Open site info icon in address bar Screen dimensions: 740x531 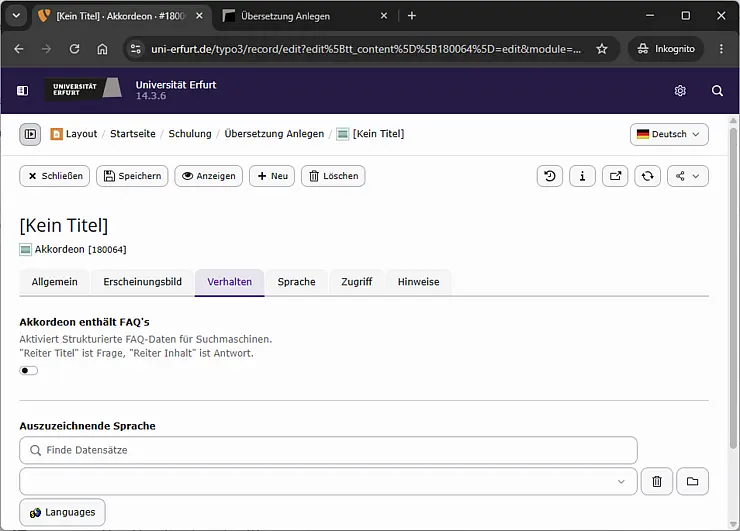point(136,49)
